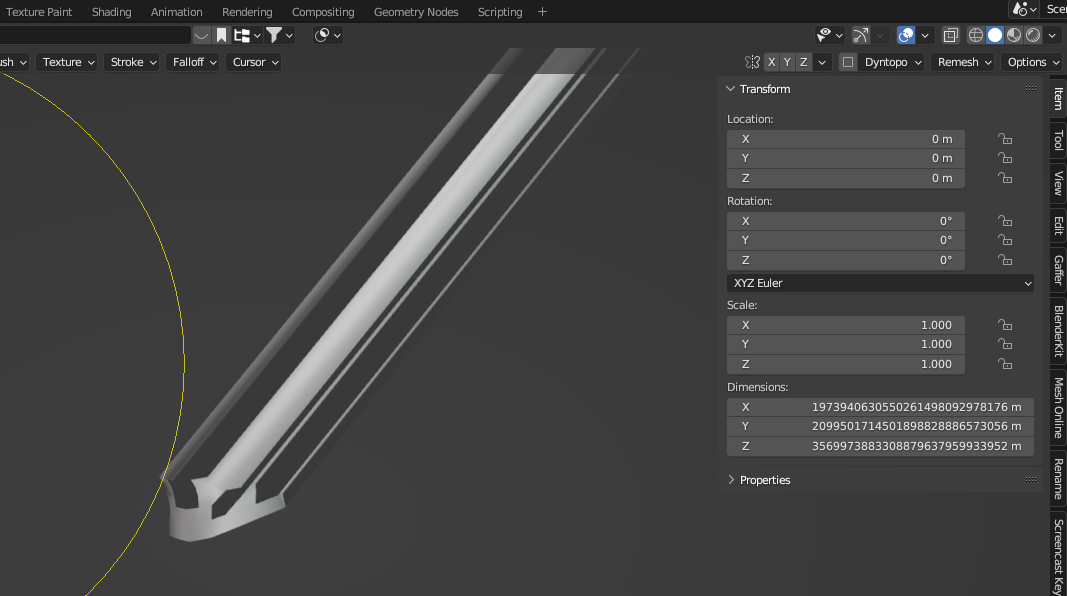The height and width of the screenshot is (596, 1067).
Task: Lock Scale Z with padlock icon
Action: pyautogui.click(x=1005, y=364)
